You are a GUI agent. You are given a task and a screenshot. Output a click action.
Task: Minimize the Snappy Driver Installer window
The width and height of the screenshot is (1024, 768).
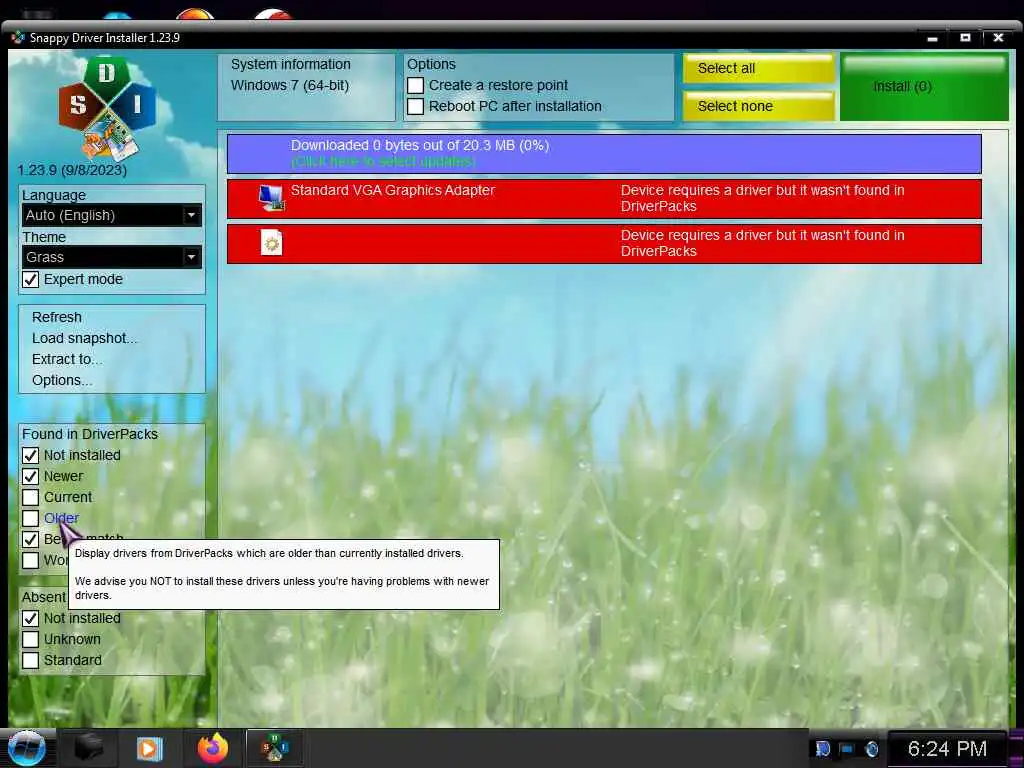point(933,39)
